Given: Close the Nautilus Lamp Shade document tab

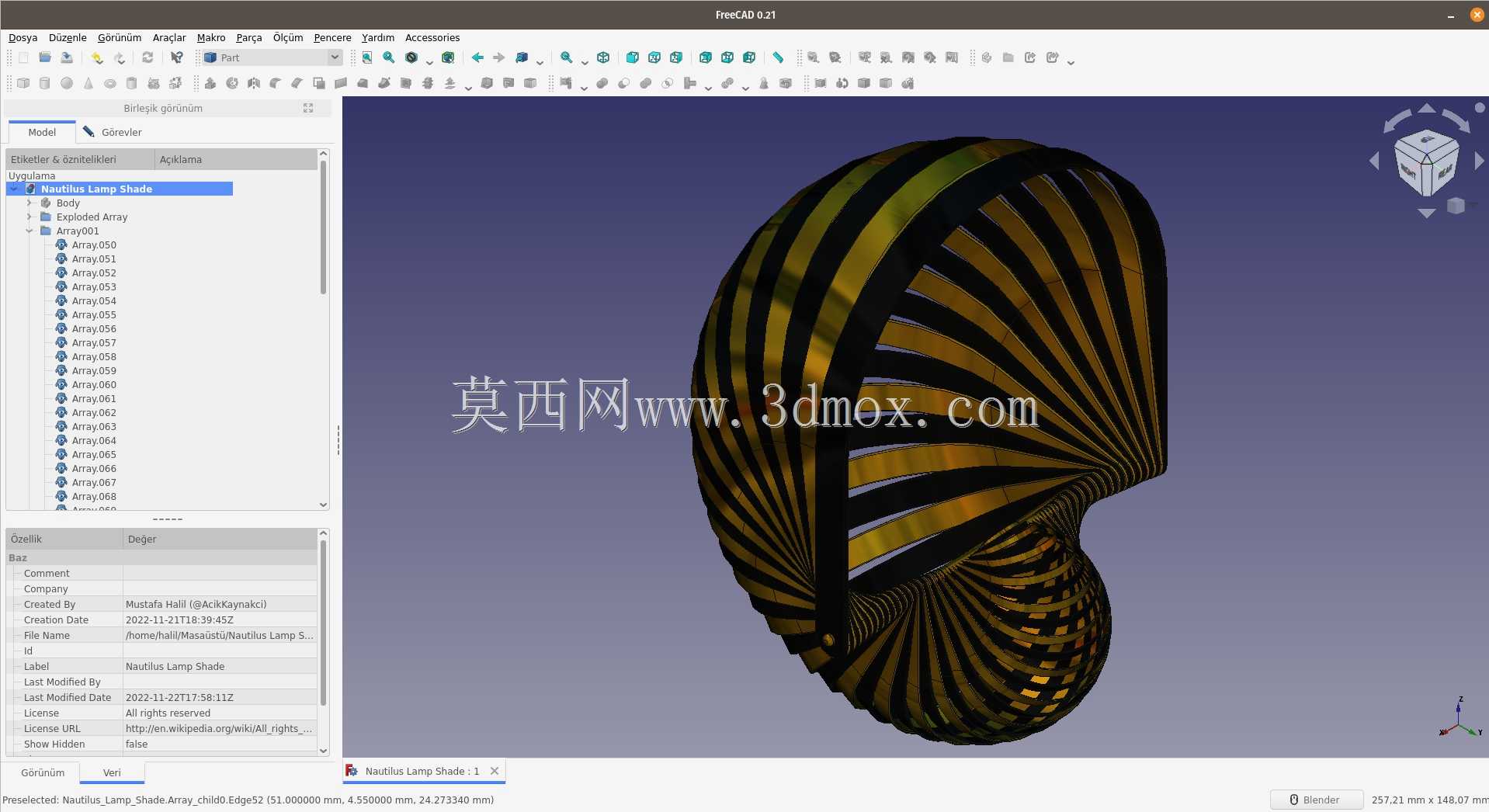Looking at the screenshot, I should [x=495, y=771].
